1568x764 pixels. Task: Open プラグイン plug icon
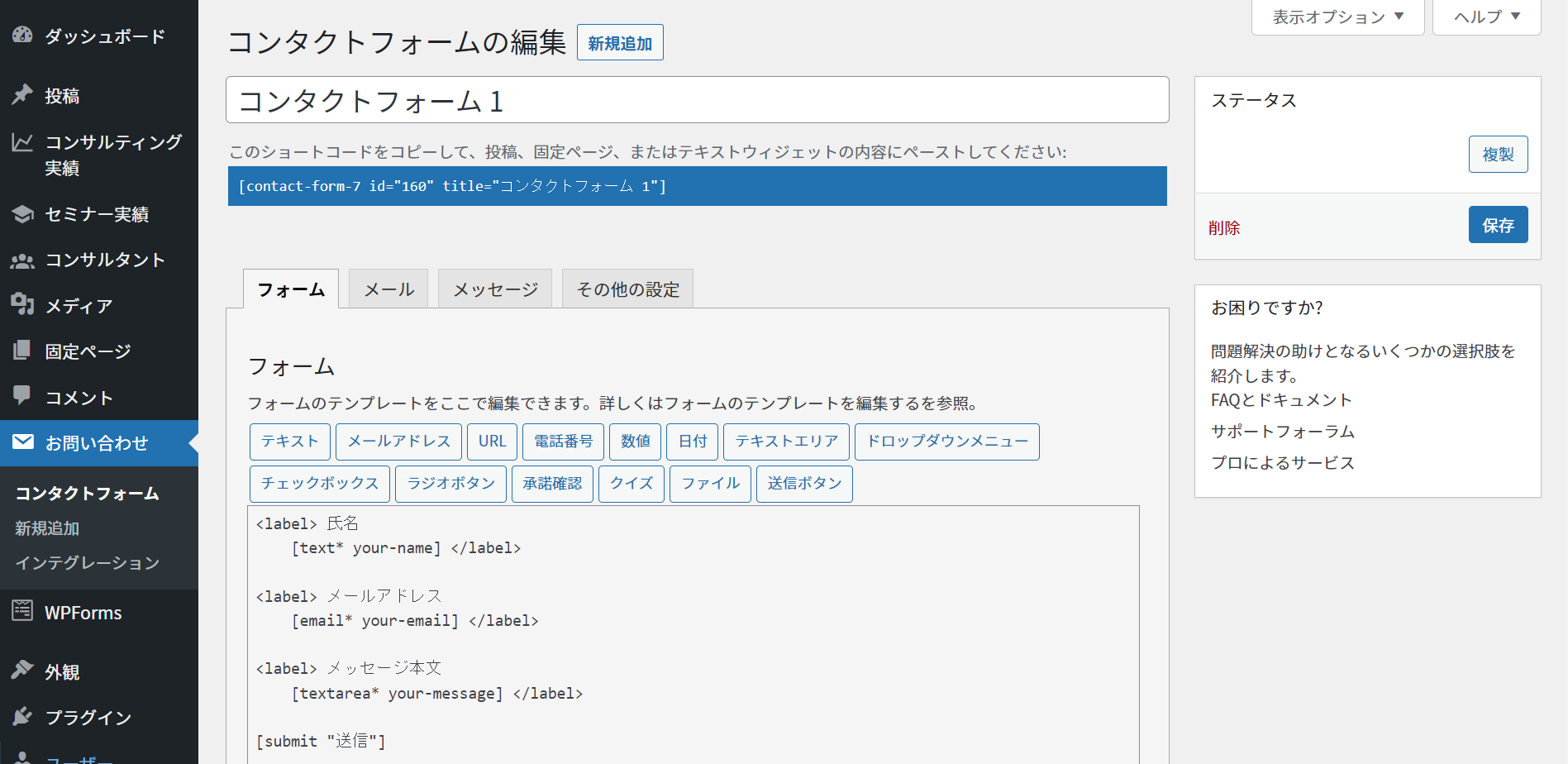click(21, 716)
